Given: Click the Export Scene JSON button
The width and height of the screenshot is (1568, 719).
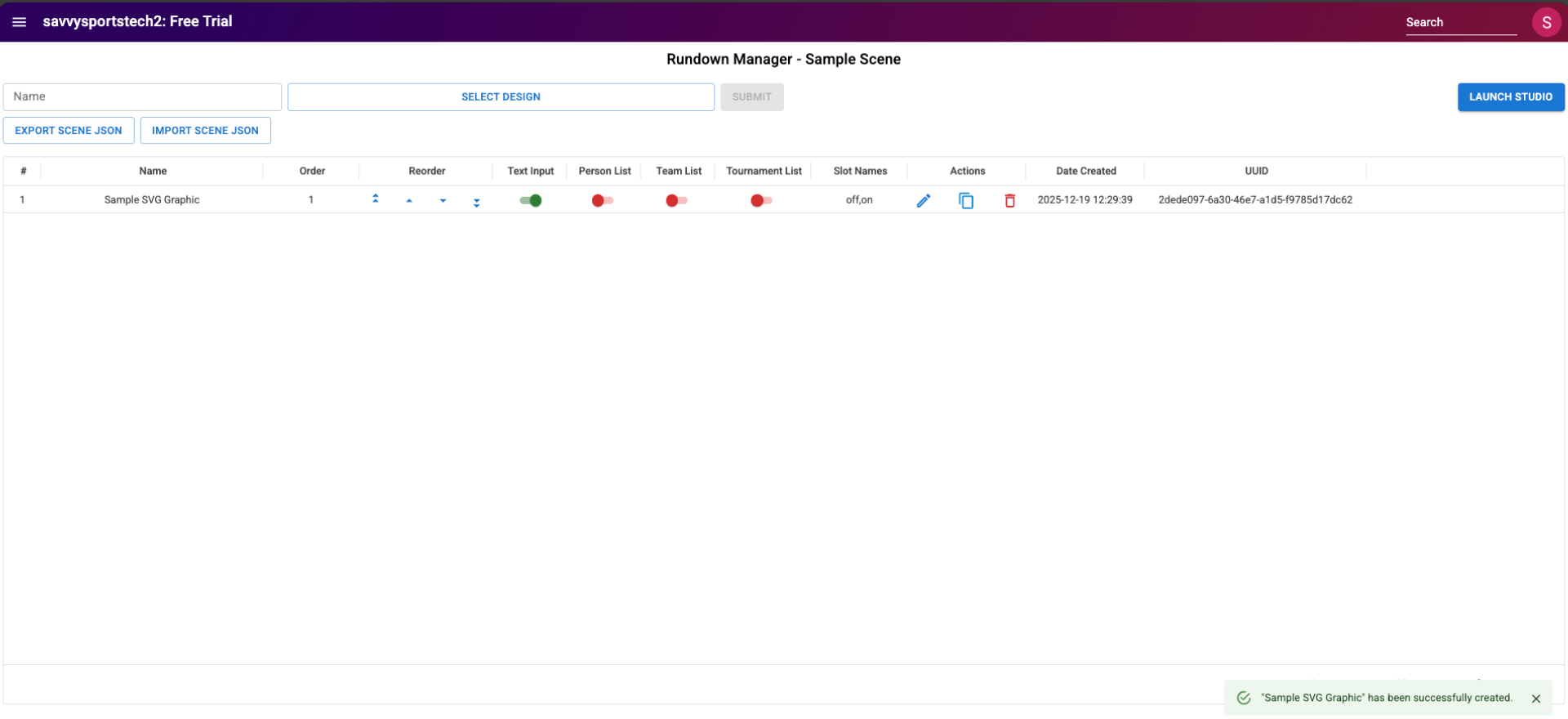Looking at the screenshot, I should 69,131.
